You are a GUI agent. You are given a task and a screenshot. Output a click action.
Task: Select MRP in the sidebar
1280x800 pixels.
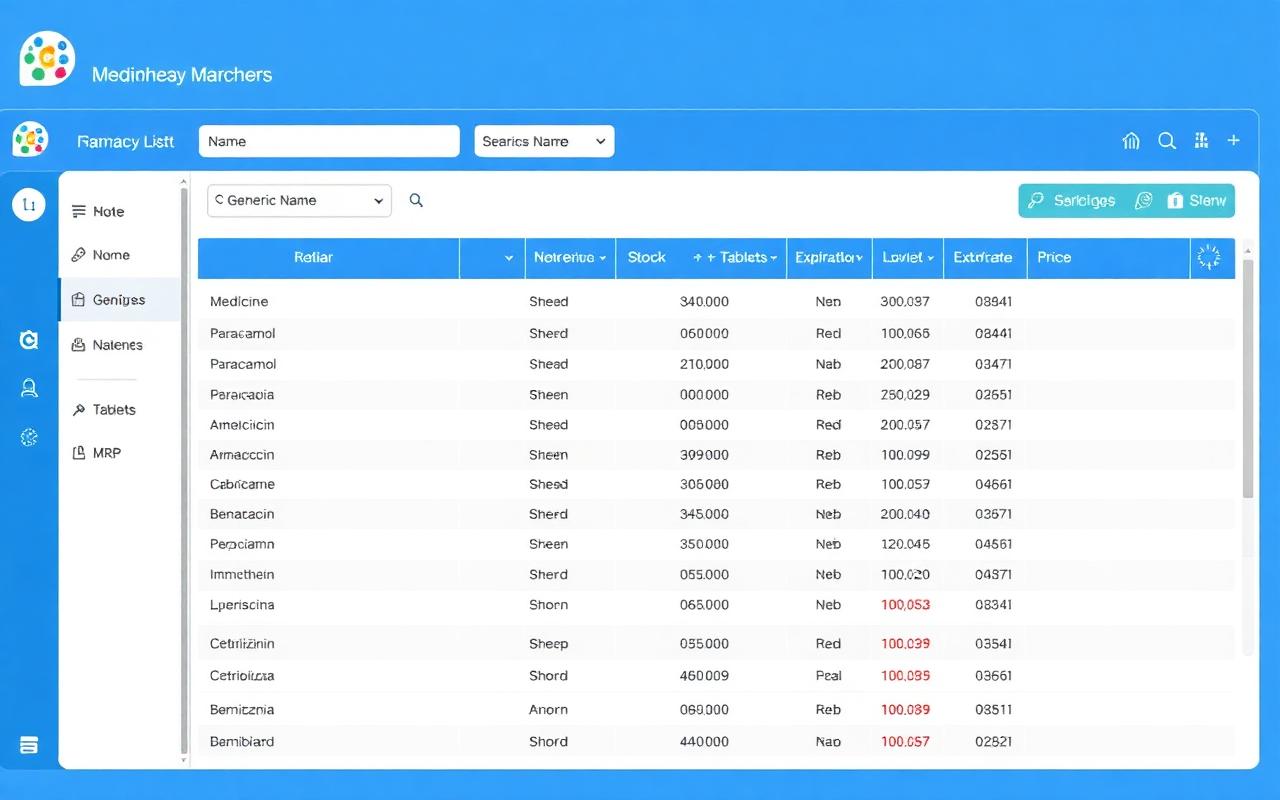[x=106, y=453]
